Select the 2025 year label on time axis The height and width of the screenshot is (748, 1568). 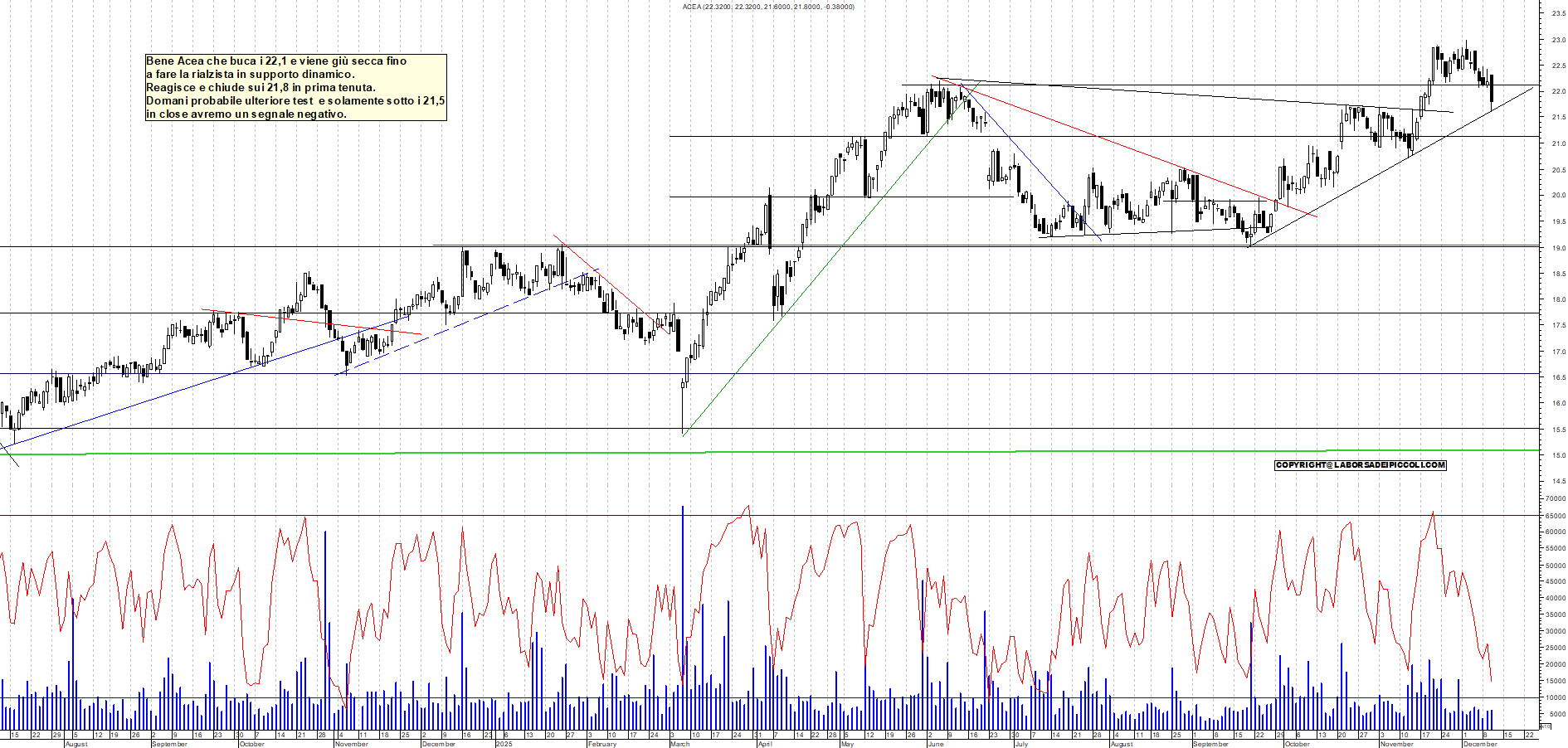tap(504, 744)
